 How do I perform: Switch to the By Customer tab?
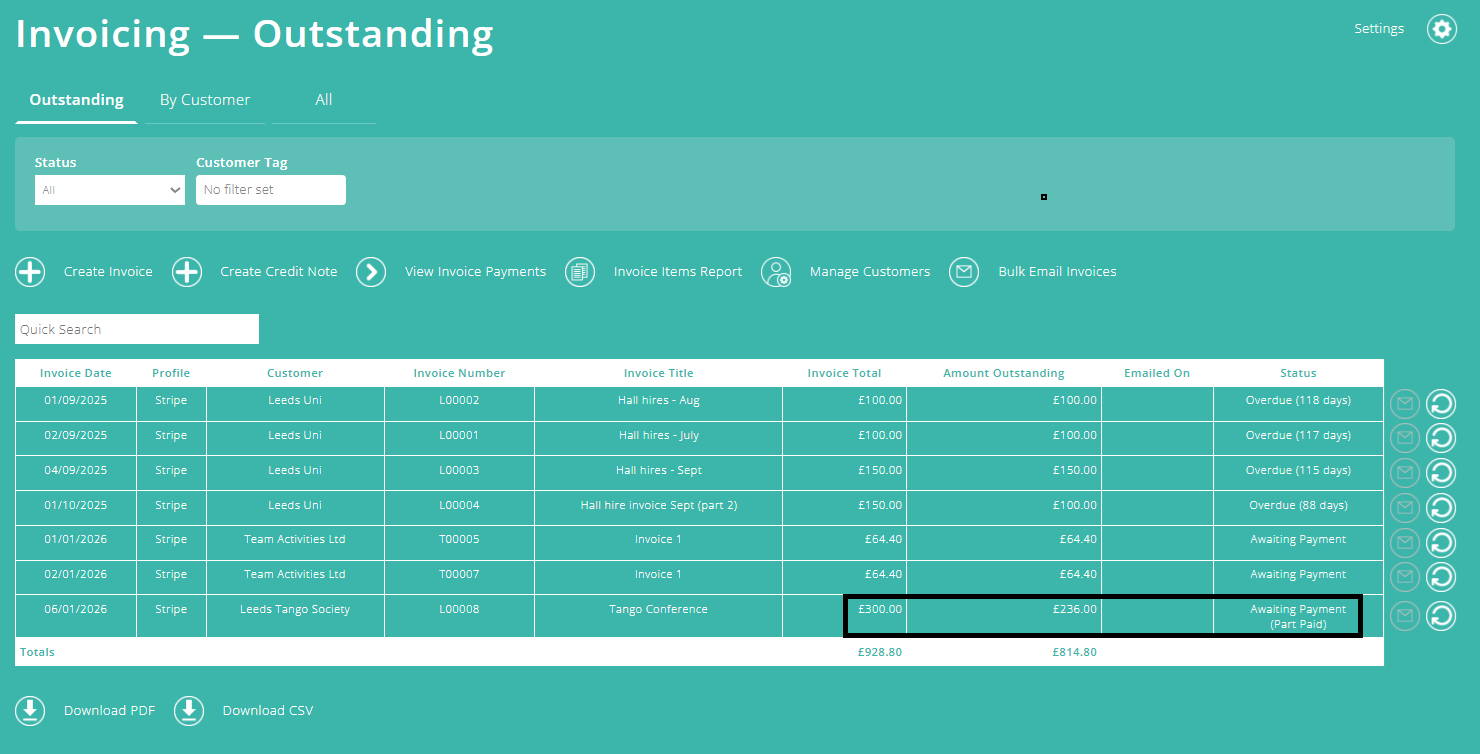click(204, 99)
